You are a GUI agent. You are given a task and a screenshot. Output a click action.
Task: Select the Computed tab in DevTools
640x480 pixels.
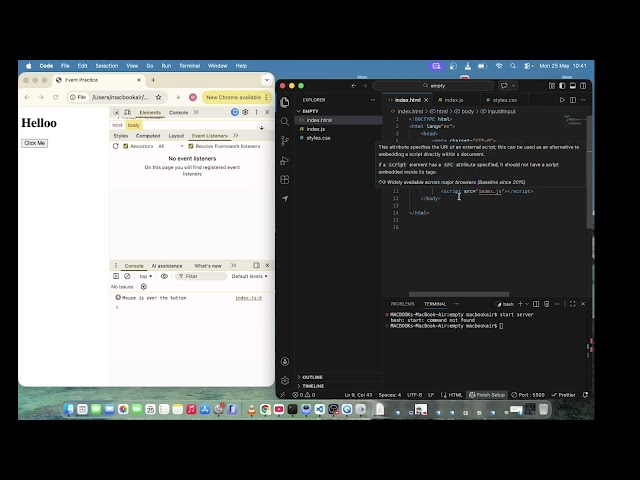[148, 136]
